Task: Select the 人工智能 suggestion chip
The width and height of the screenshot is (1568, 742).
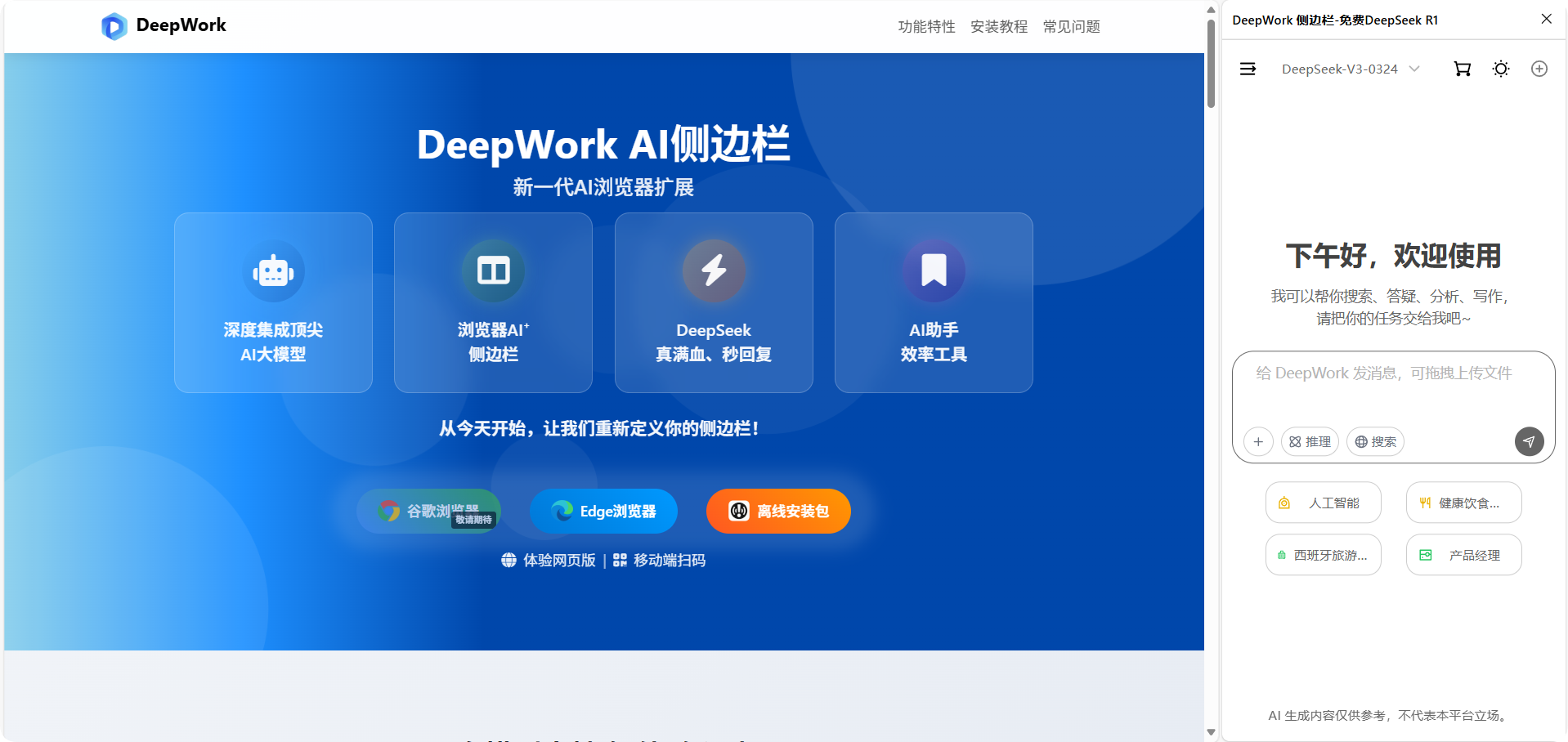Action: point(1323,503)
